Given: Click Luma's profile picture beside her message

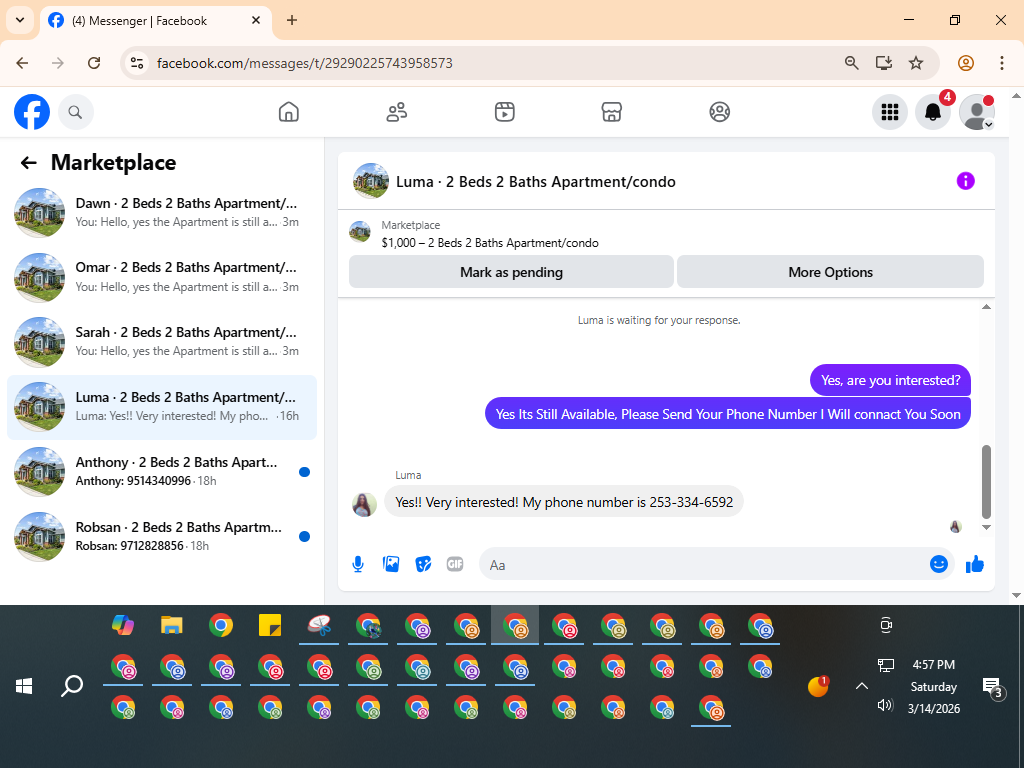Looking at the screenshot, I should (x=364, y=505).
